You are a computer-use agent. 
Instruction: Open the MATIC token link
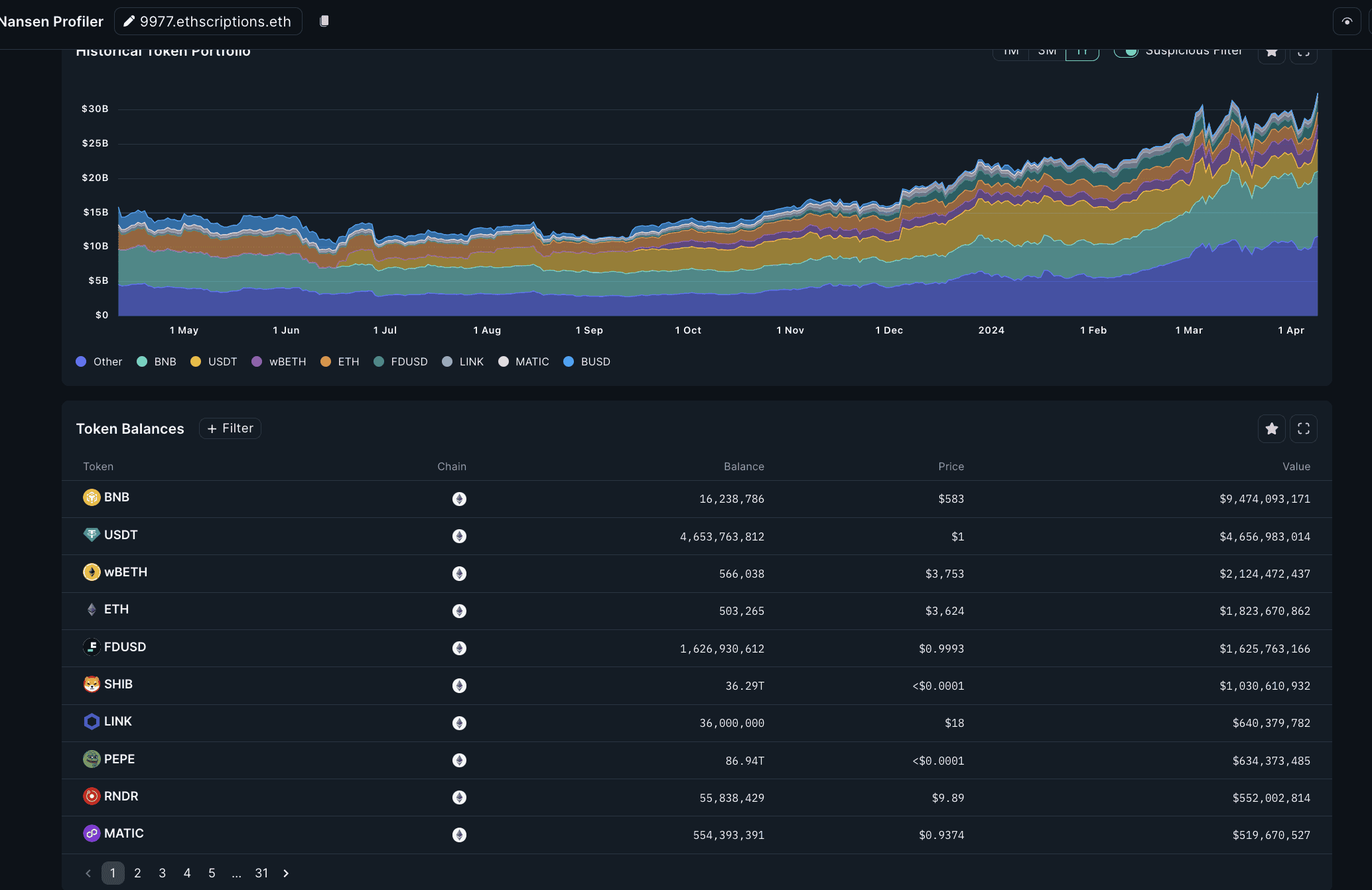(123, 834)
